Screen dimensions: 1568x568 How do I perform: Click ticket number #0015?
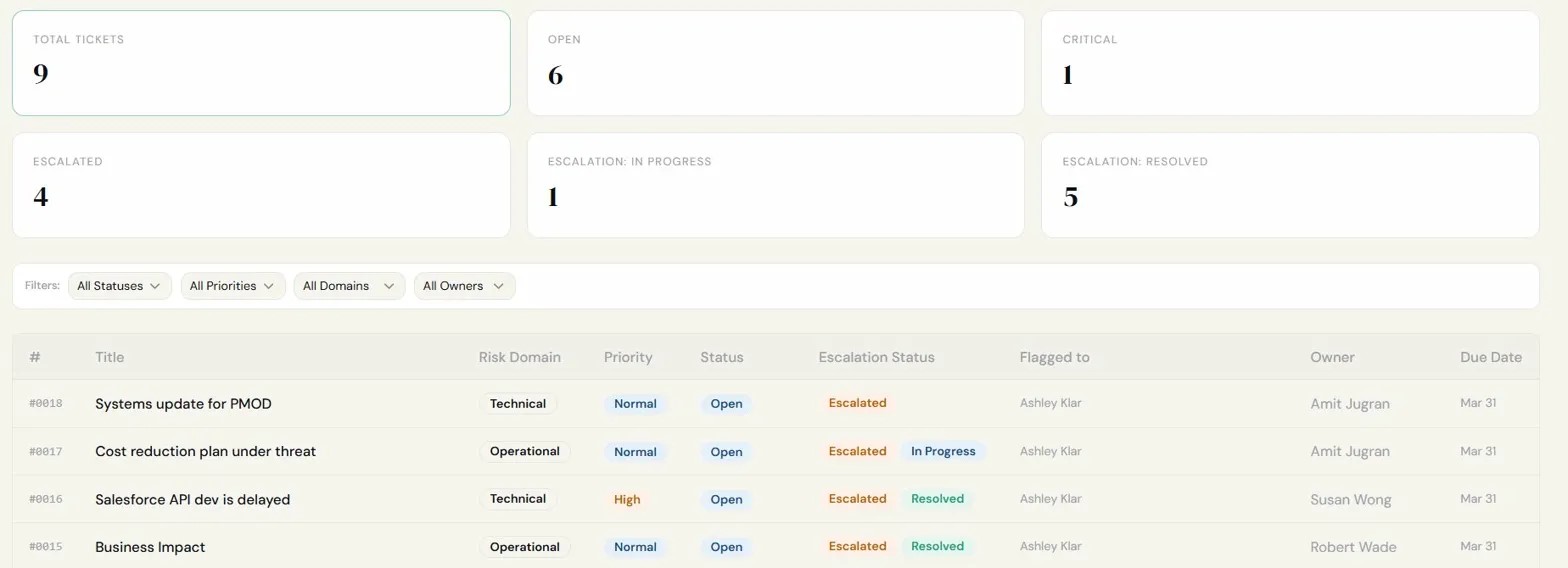(46, 547)
